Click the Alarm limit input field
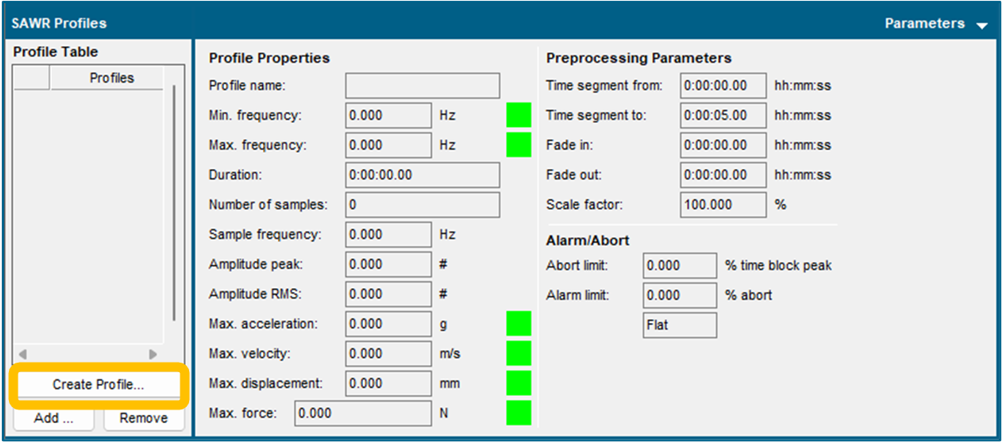This screenshot has width=1003, height=442. click(680, 296)
